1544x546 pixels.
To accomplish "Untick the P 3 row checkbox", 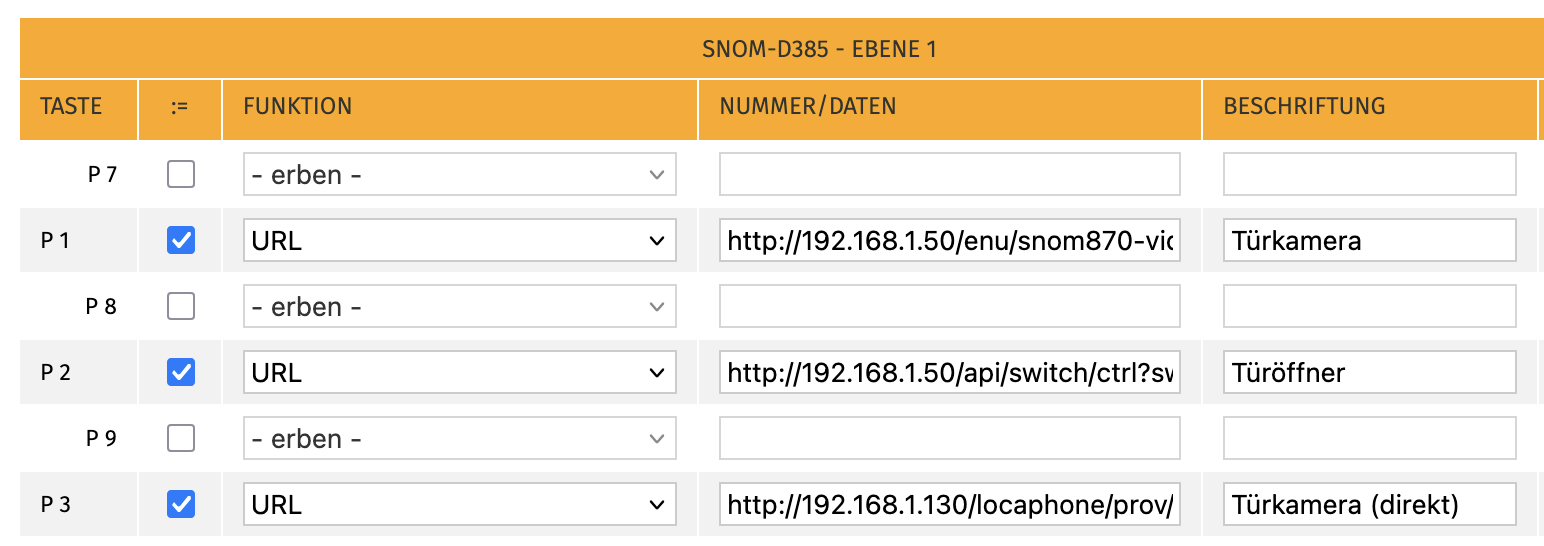I will (181, 505).
